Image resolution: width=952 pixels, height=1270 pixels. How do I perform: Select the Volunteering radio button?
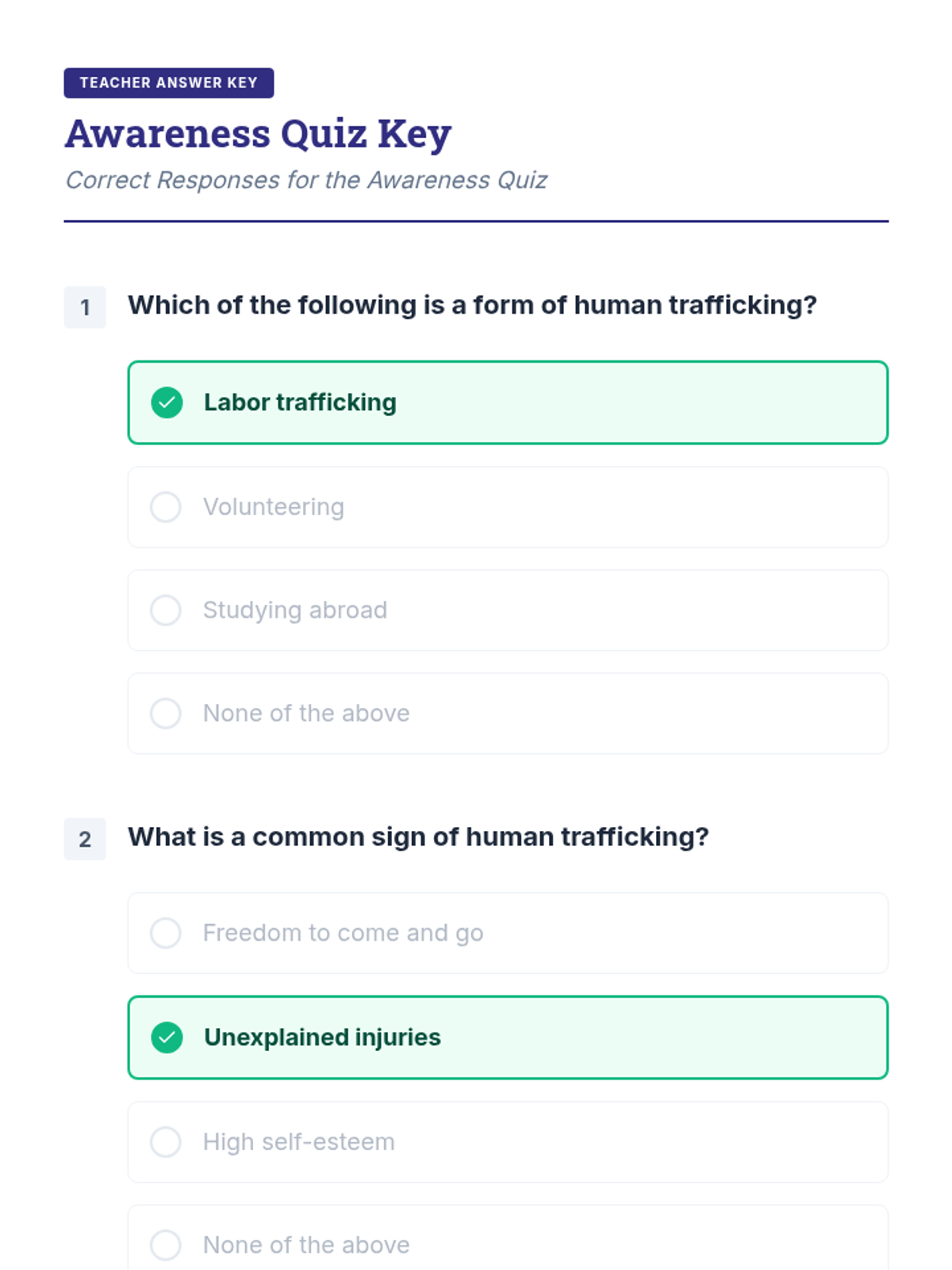point(166,507)
